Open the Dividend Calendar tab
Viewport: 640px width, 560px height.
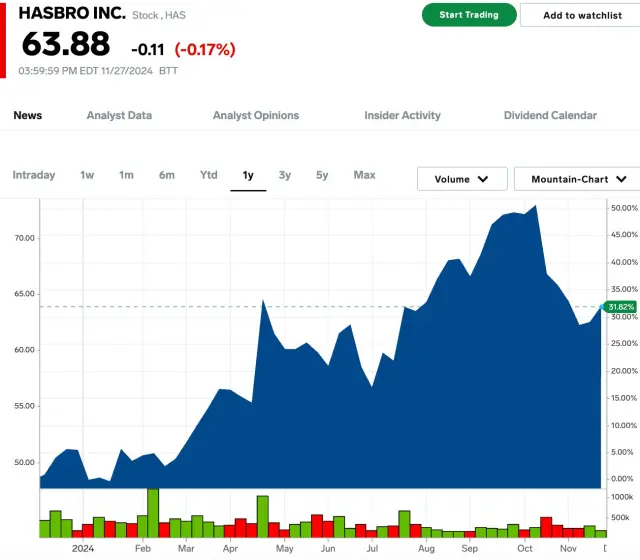click(550, 115)
